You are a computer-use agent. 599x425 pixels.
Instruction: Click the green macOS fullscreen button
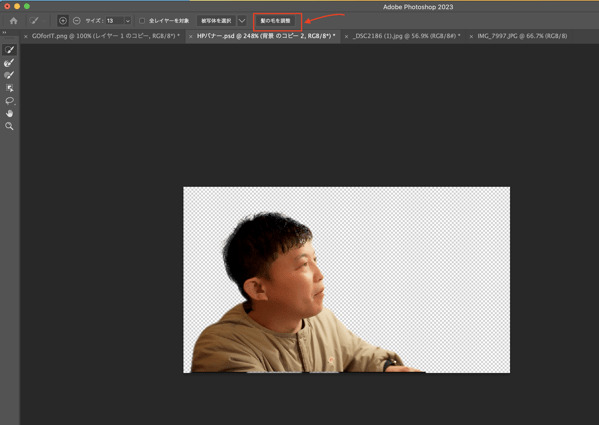coord(27,6)
